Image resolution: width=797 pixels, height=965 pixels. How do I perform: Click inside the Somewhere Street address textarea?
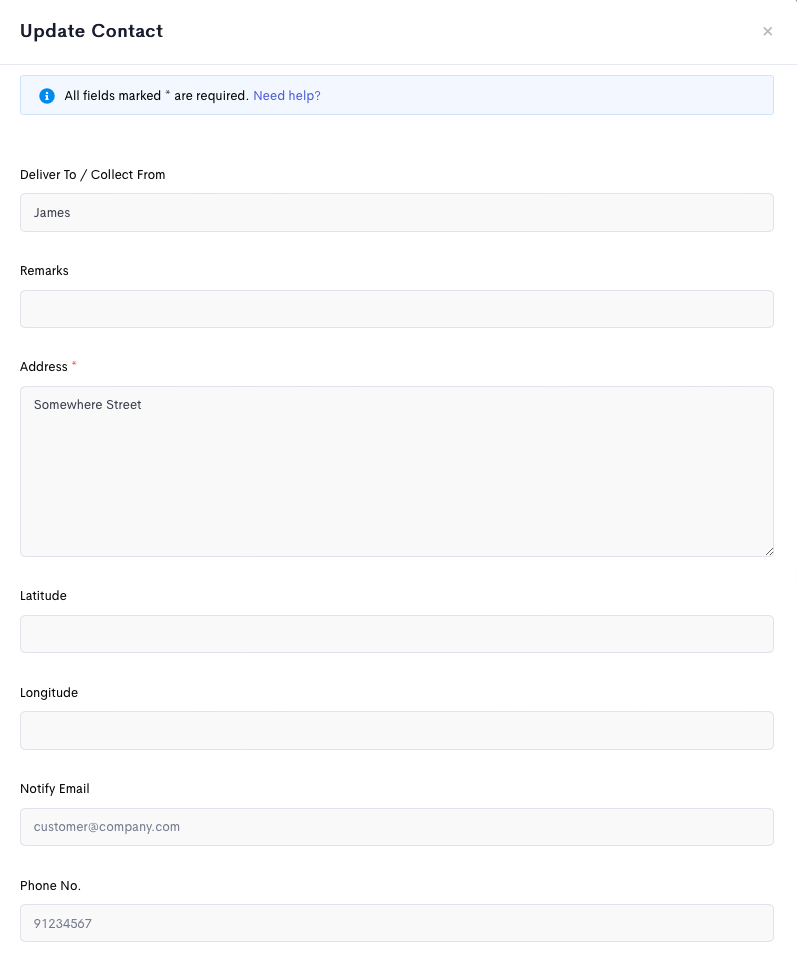397,471
